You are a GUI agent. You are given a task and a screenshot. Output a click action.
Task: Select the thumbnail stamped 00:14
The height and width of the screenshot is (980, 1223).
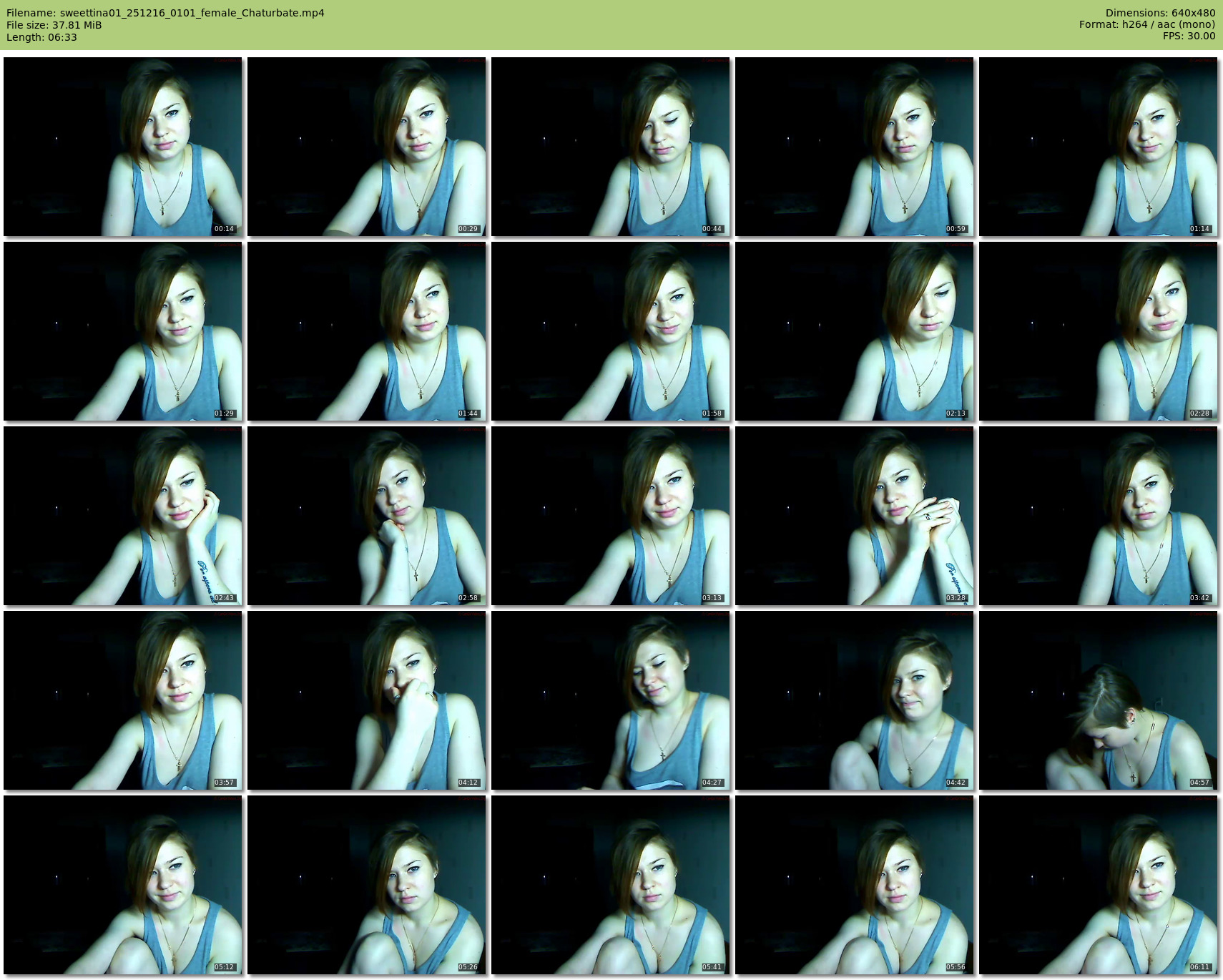[123, 147]
